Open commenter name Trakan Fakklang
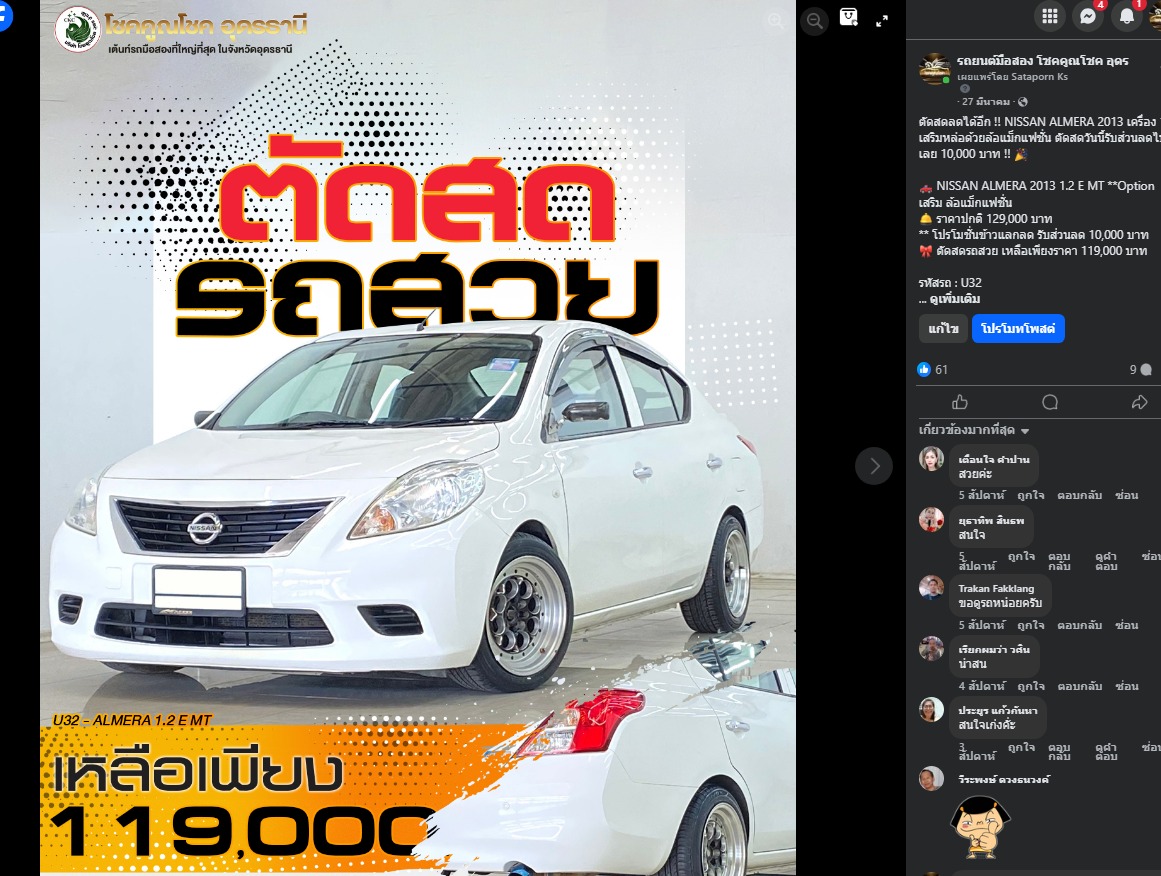 pos(996,589)
